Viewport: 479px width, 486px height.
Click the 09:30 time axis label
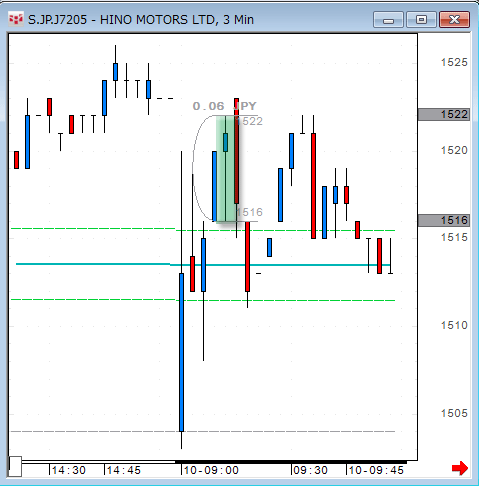(x=310, y=470)
